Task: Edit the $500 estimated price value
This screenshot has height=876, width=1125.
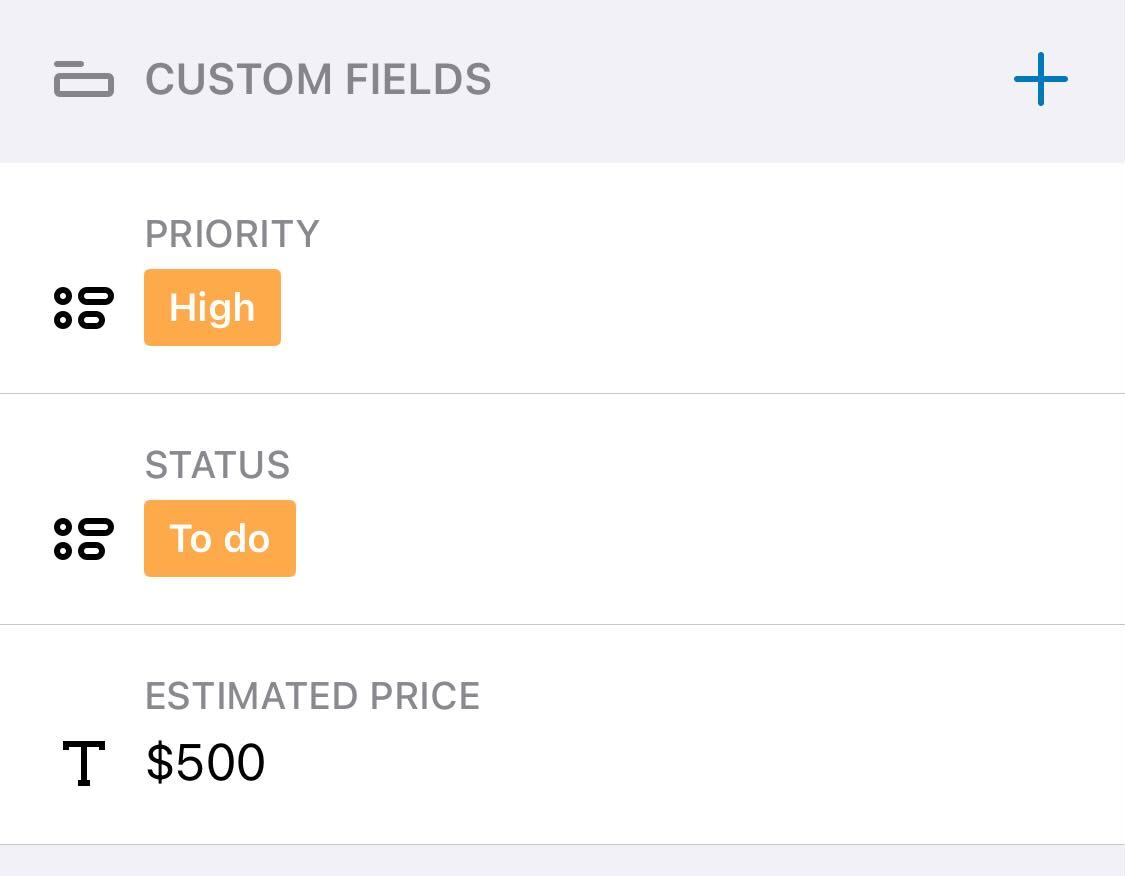Action: 205,763
